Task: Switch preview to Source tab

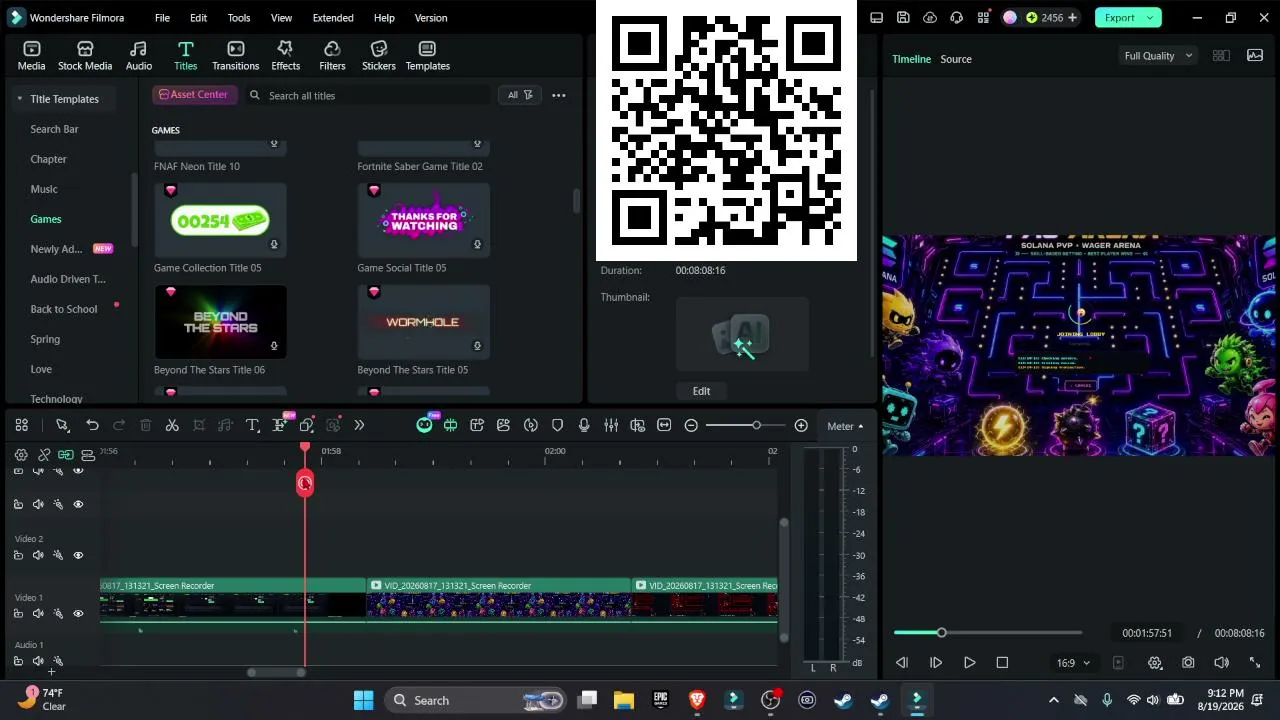Action: [x=956, y=59]
